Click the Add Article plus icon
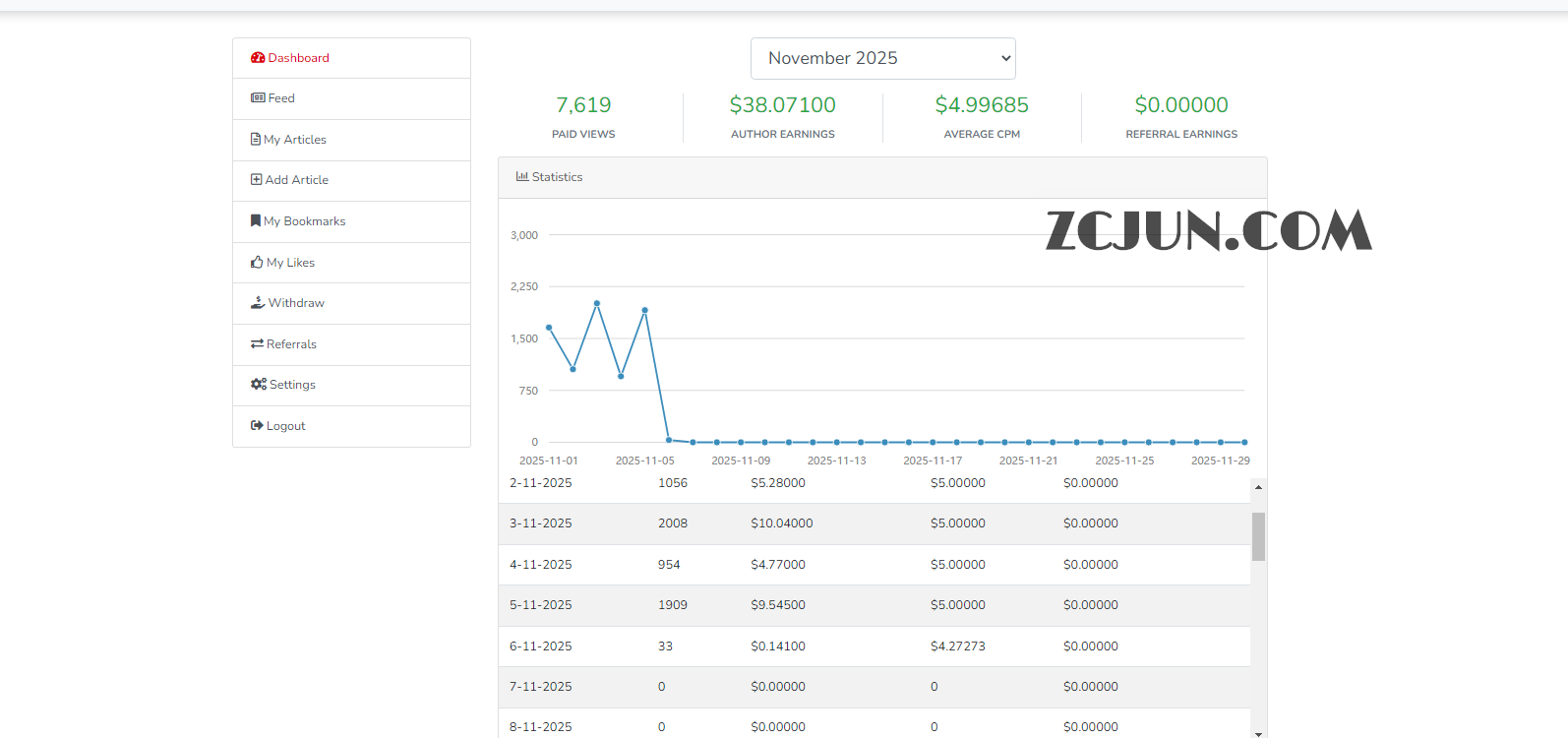 coord(257,180)
